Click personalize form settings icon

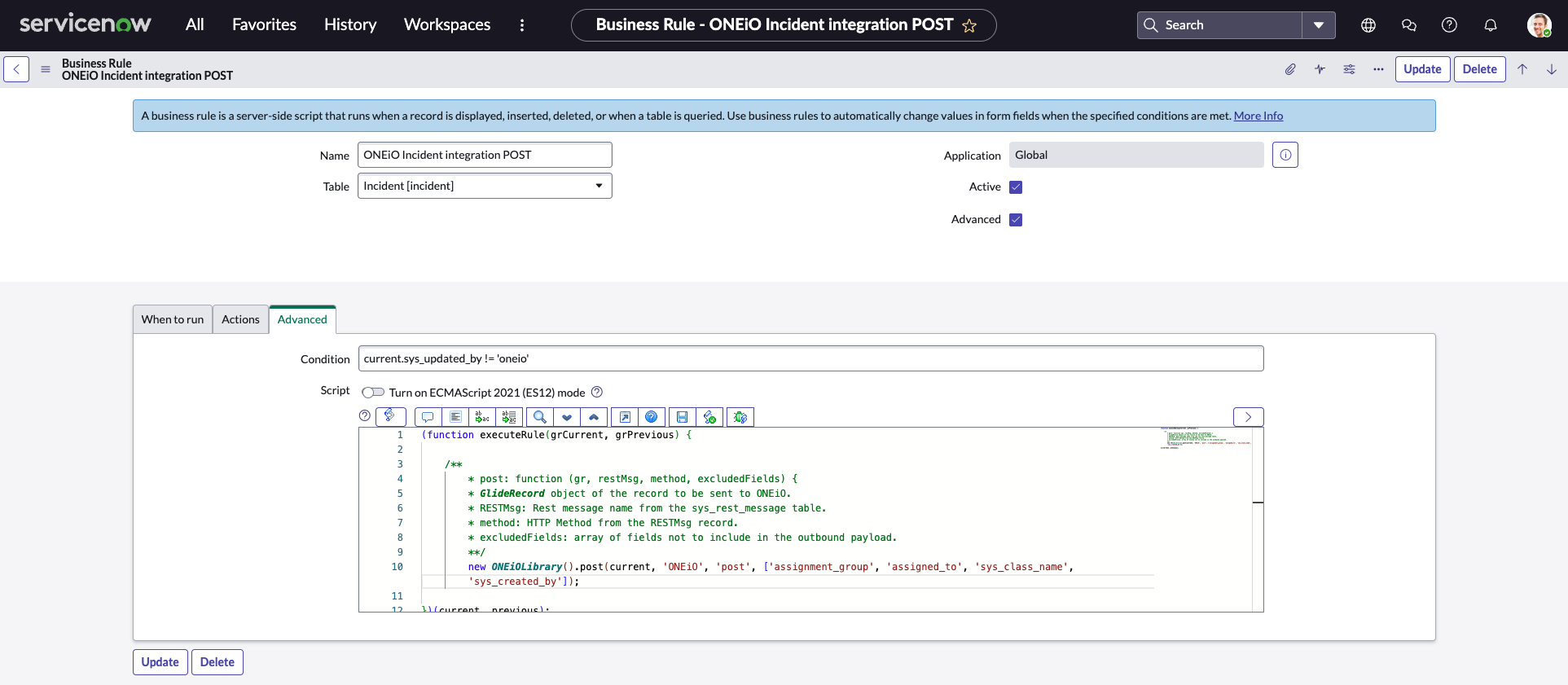click(1349, 69)
